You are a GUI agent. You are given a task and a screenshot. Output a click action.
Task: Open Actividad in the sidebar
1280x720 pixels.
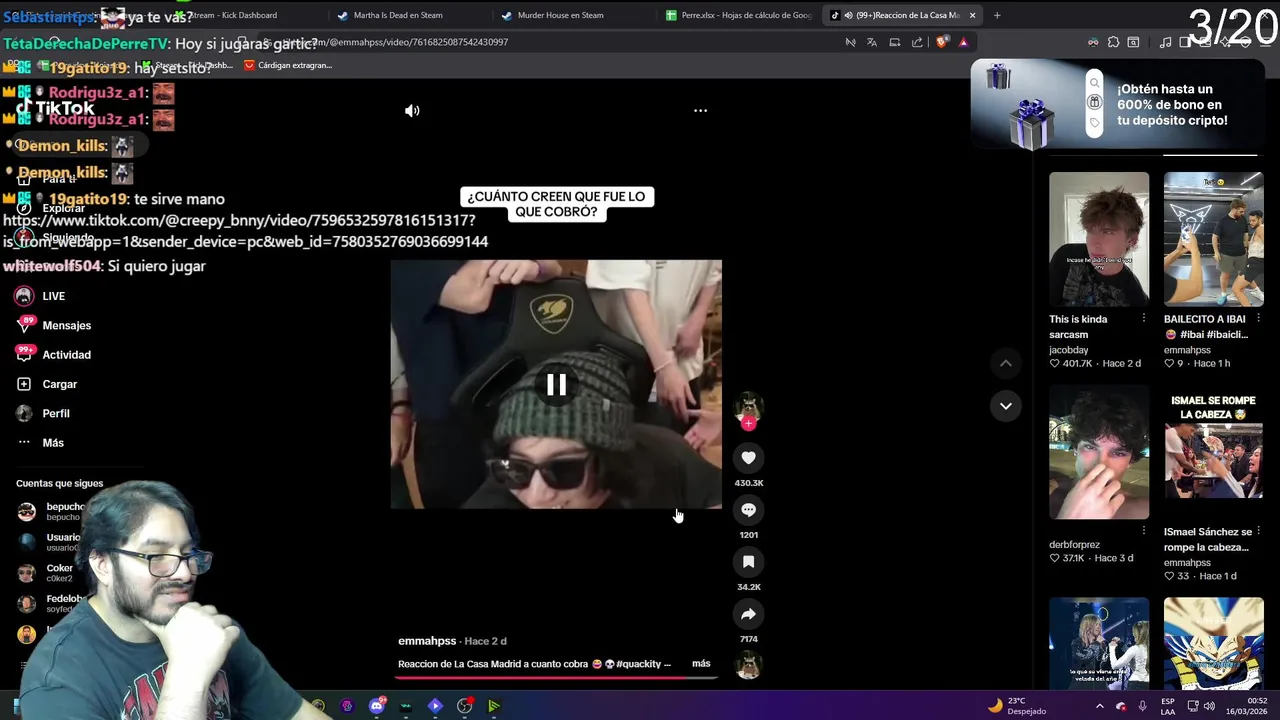(x=66, y=355)
